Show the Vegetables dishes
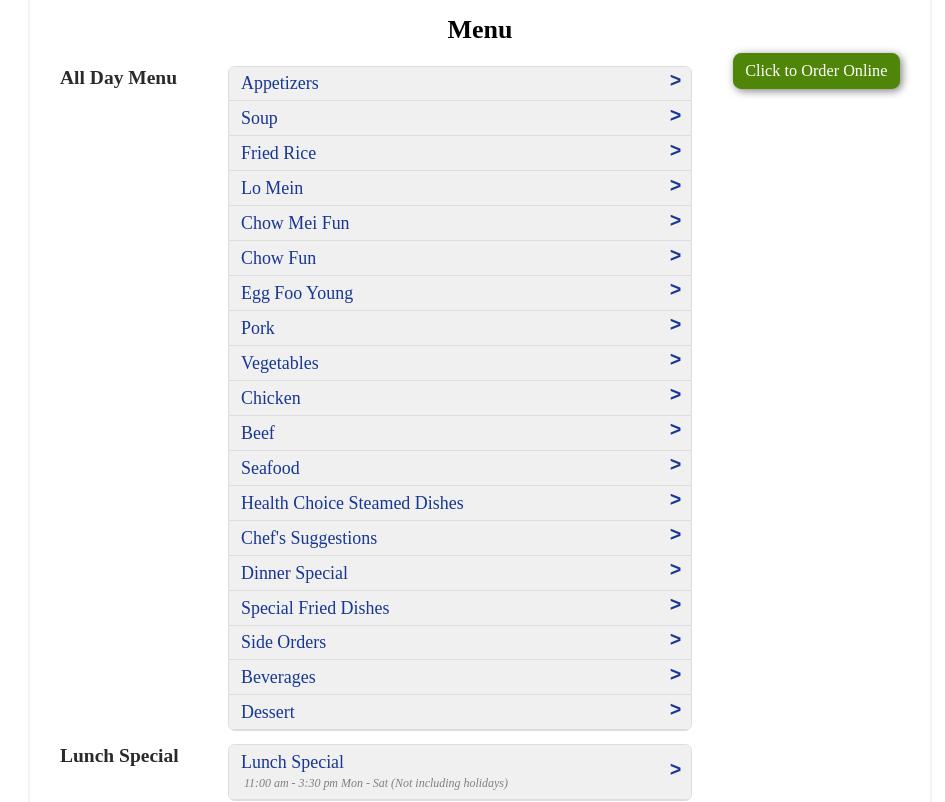The height and width of the screenshot is (802, 945). click(x=279, y=363)
